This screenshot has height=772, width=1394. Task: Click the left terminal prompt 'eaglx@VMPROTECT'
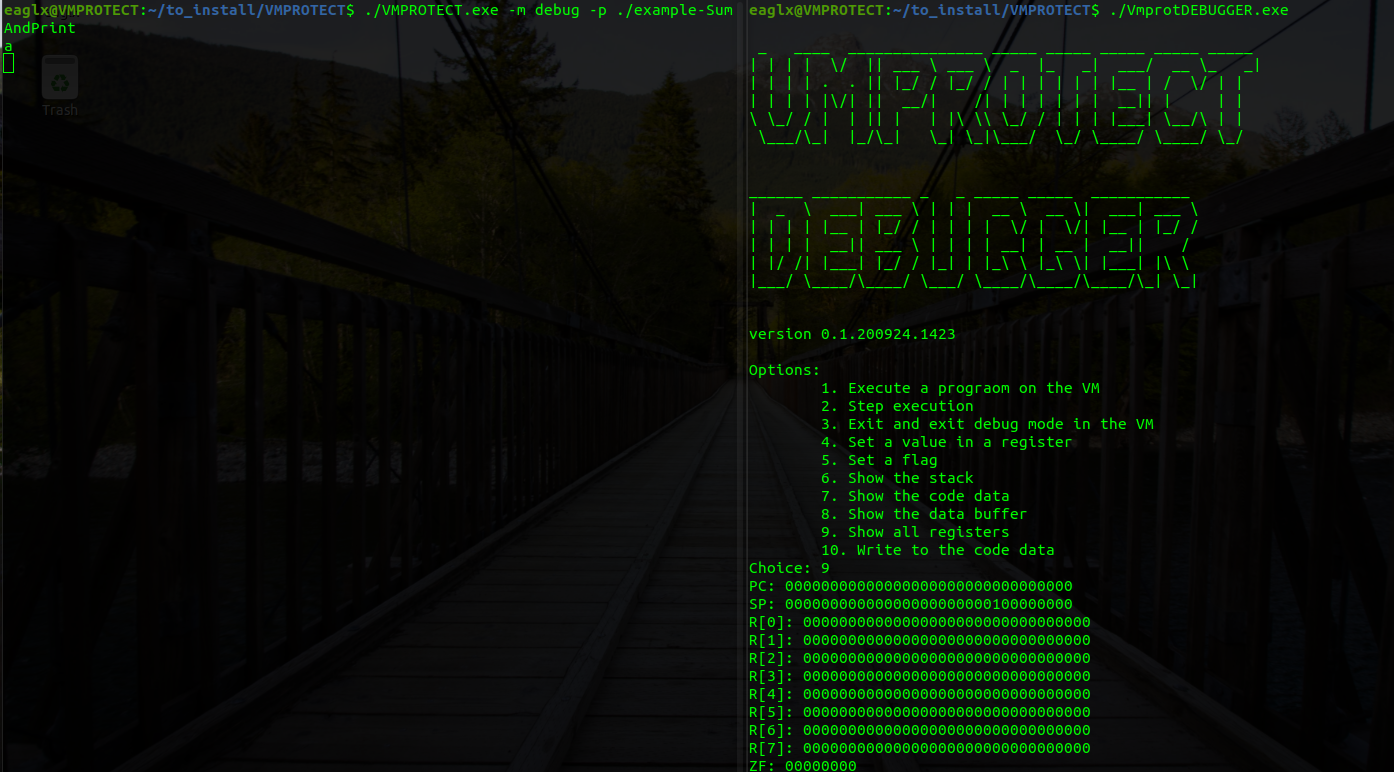70,10
